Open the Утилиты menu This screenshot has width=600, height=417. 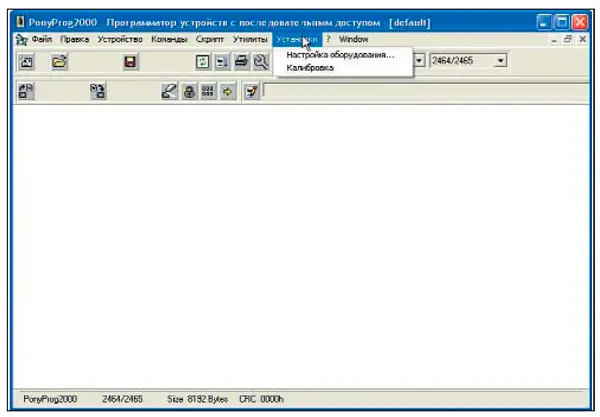click(x=250, y=39)
